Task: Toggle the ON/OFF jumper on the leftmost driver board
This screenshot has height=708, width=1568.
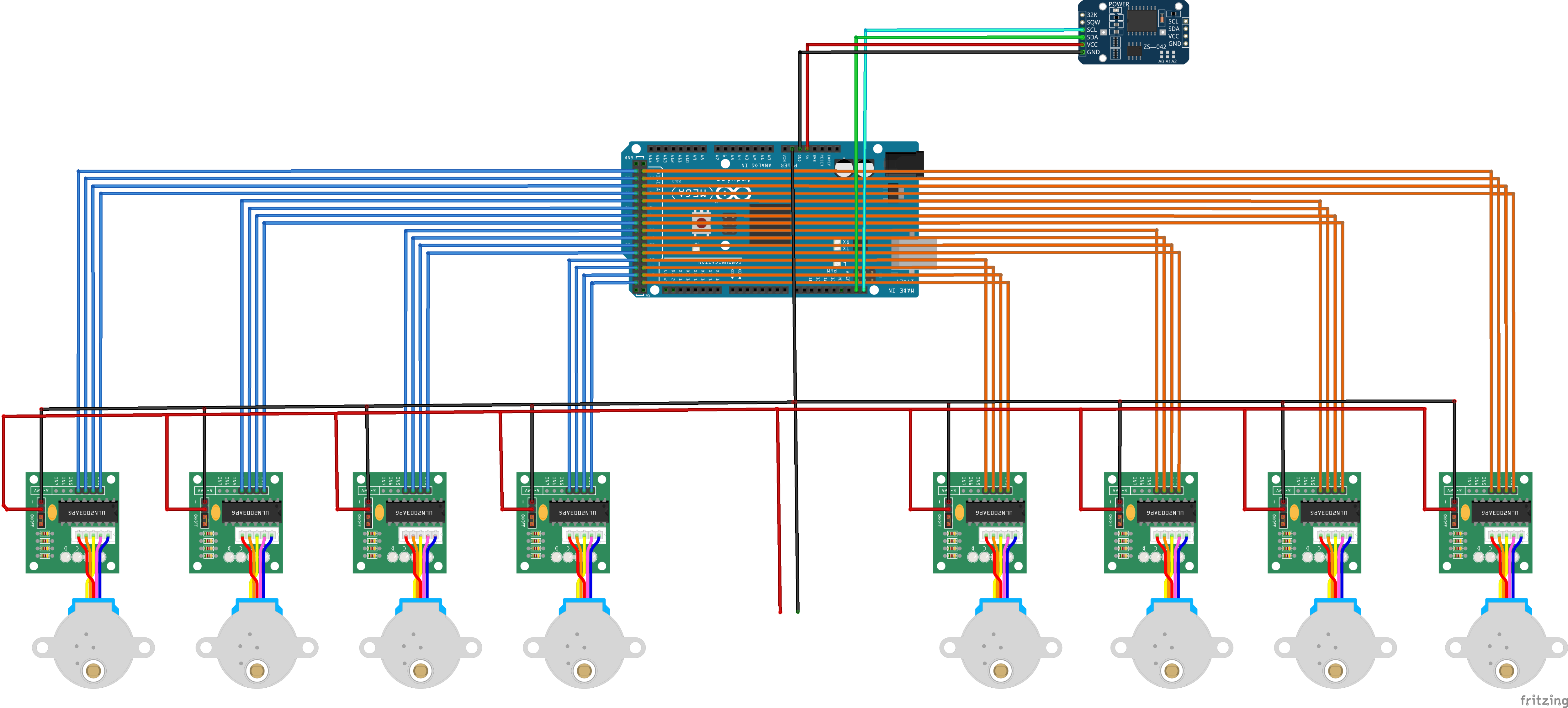Action: (41, 520)
